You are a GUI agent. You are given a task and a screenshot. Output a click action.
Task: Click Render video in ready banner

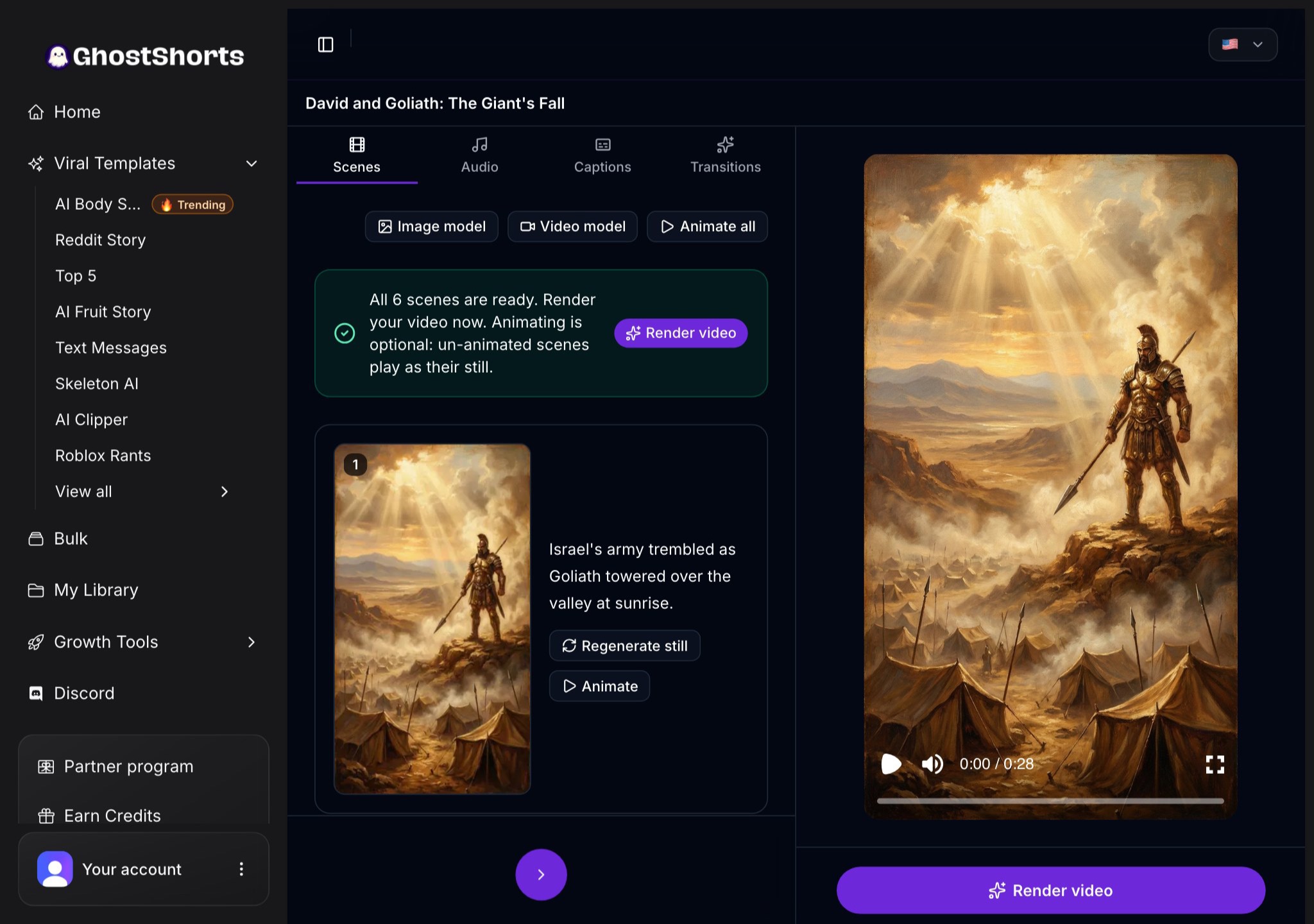(681, 333)
